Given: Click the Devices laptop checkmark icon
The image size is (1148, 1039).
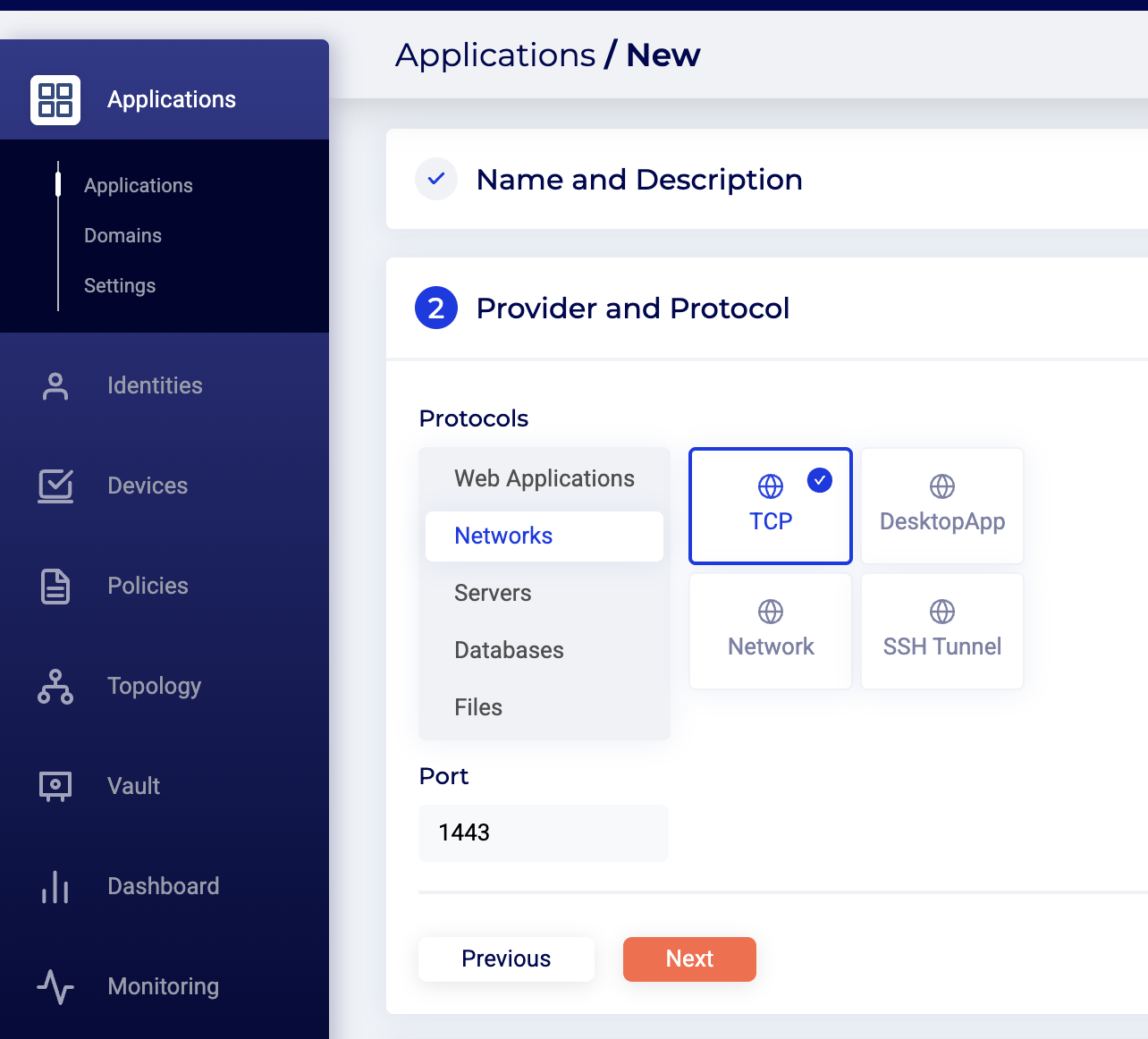Looking at the screenshot, I should [55, 486].
